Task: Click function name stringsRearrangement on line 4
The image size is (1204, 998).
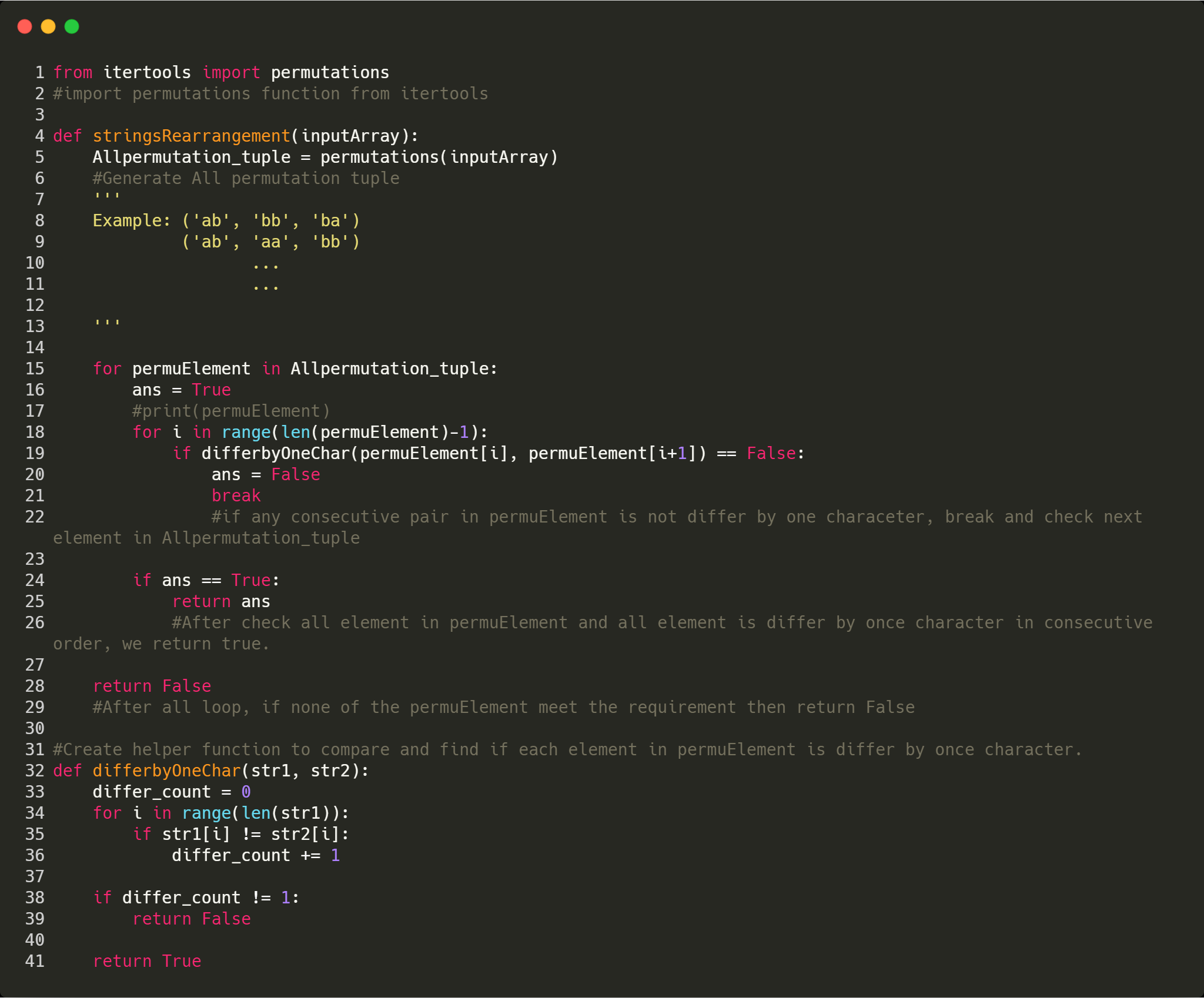Action: pyautogui.click(x=191, y=136)
